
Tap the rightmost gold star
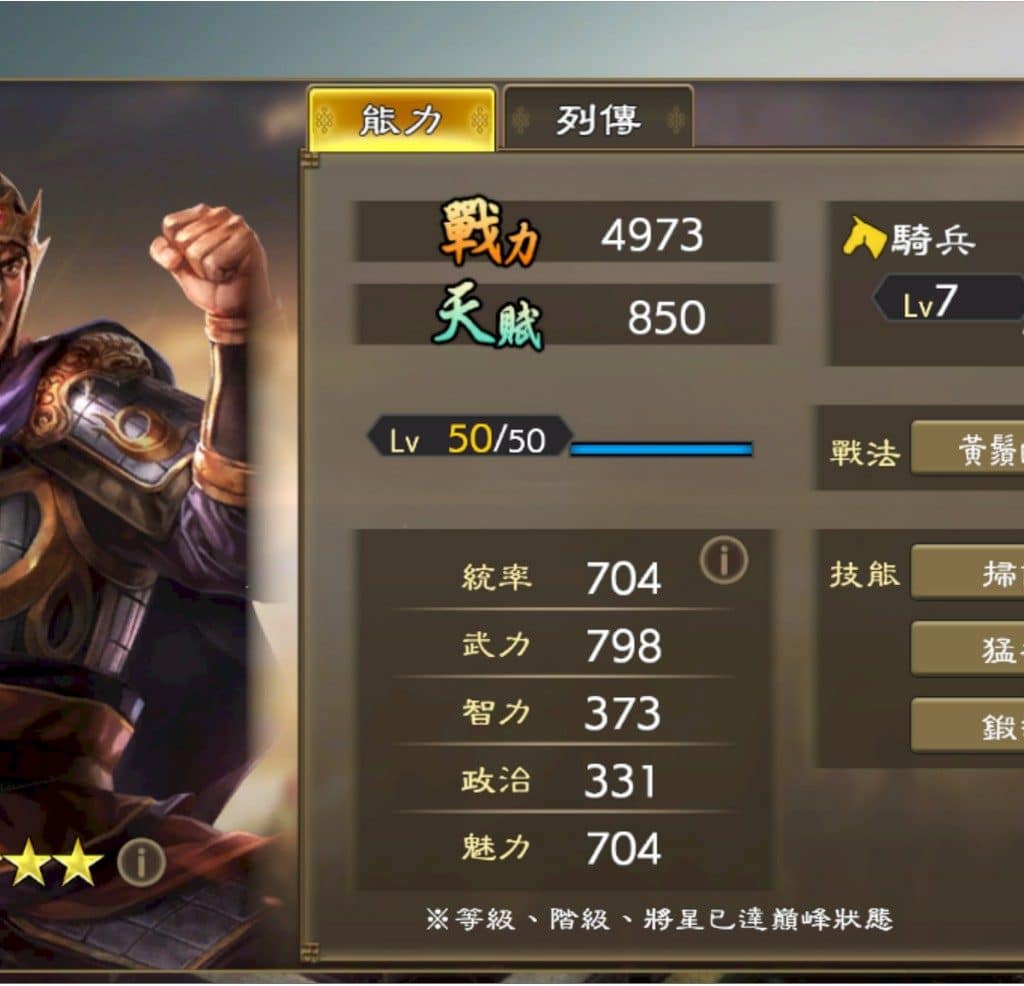click(78, 863)
